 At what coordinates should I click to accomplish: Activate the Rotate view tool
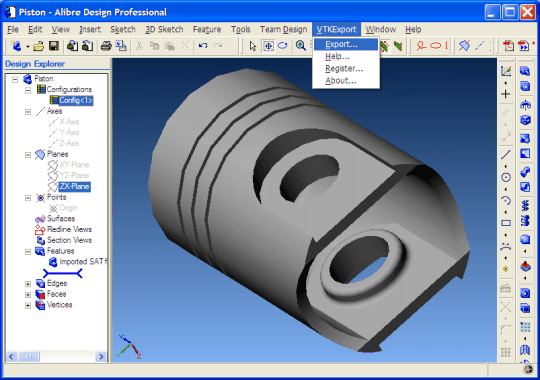(x=283, y=45)
